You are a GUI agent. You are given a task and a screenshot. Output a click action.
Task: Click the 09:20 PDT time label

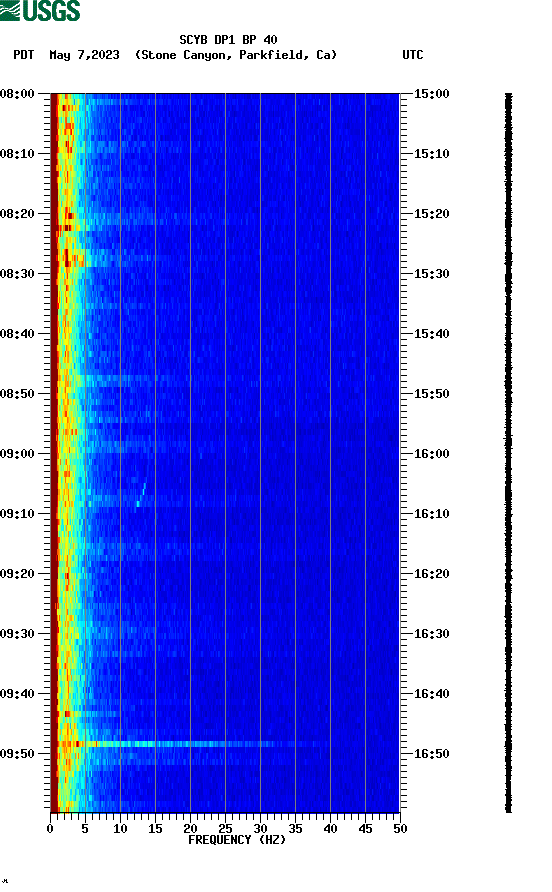pos(17,574)
